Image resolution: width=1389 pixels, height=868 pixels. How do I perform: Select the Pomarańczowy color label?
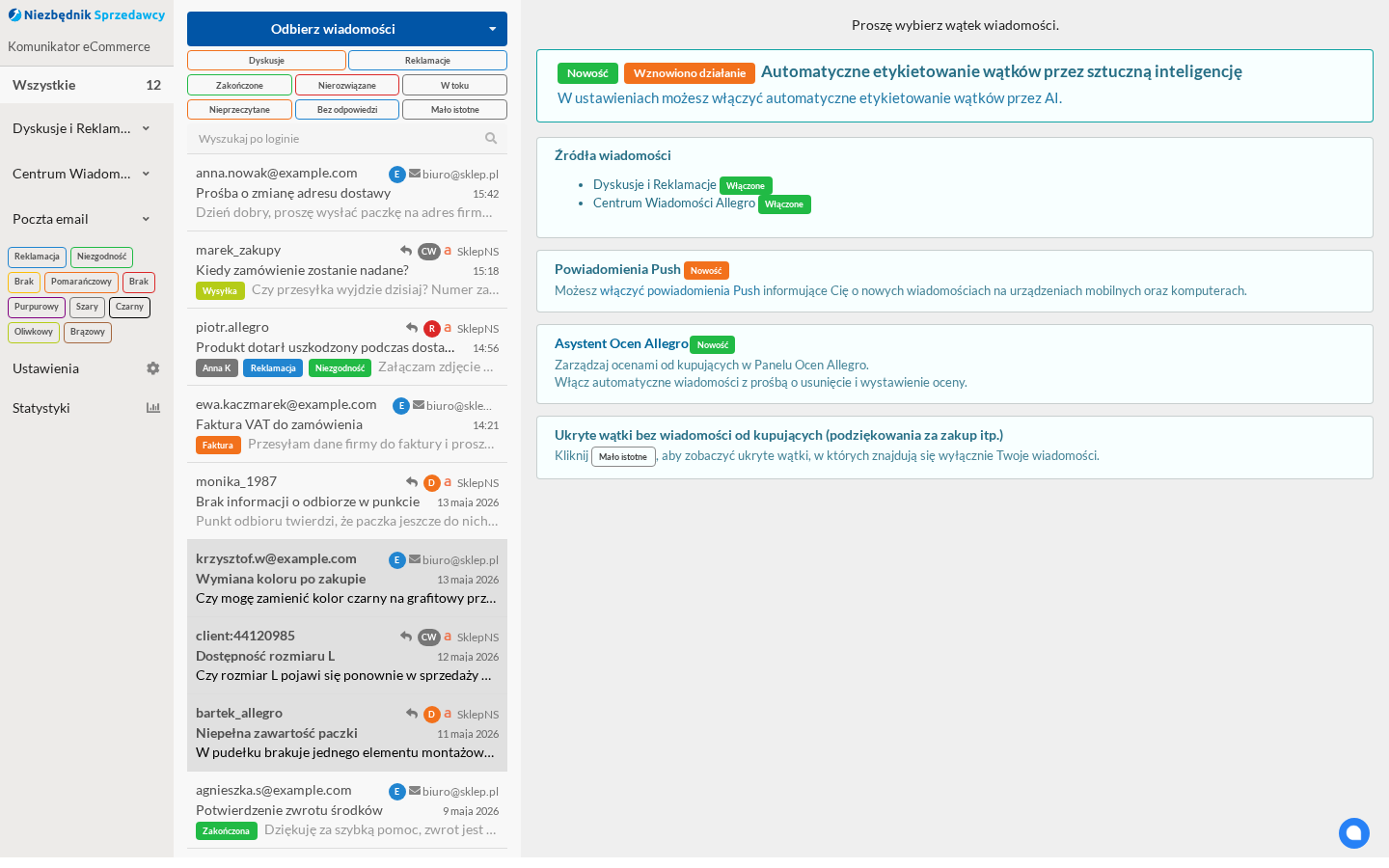81,283
